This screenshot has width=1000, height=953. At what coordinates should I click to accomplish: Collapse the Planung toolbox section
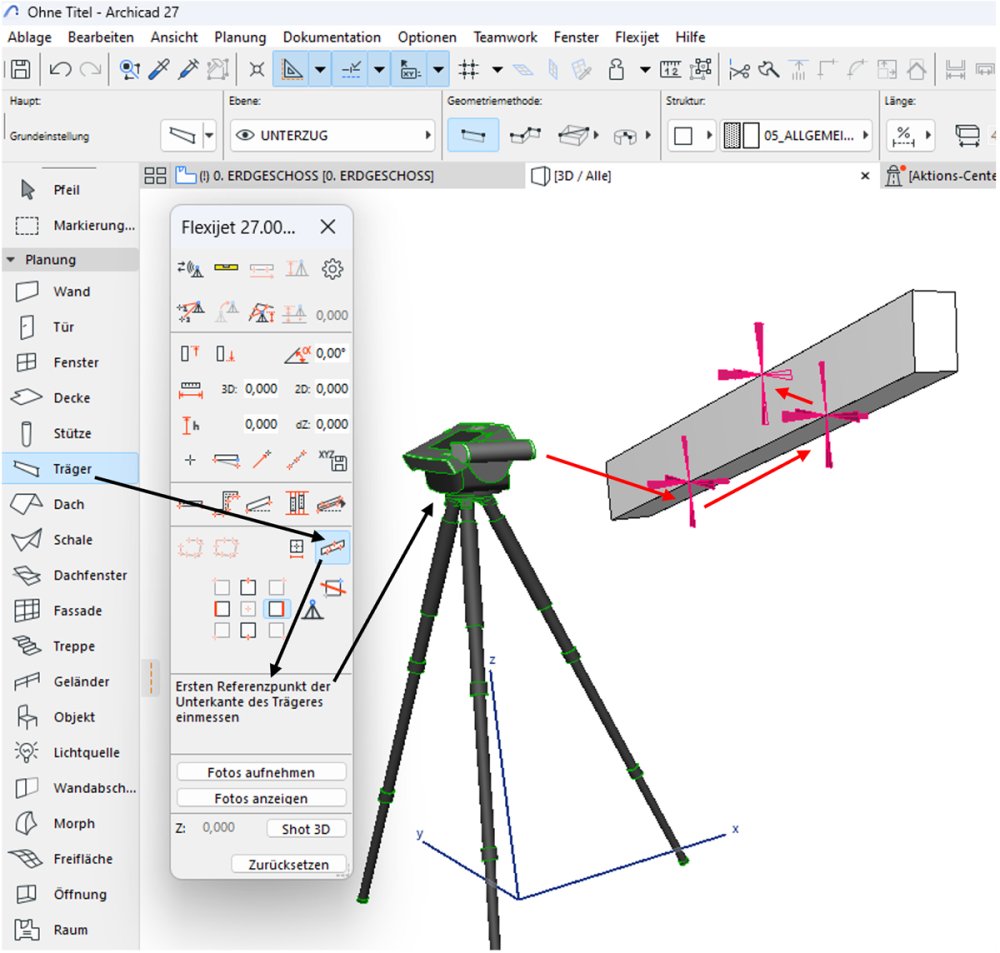[11, 260]
